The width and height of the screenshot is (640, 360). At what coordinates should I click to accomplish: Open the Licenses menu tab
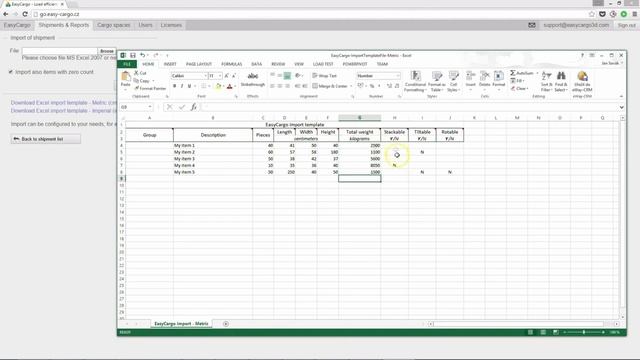point(171,25)
